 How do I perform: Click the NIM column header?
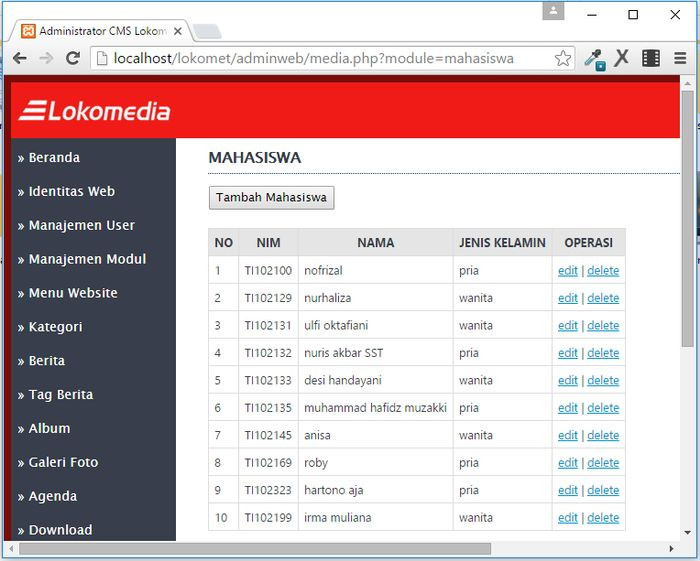pos(268,243)
